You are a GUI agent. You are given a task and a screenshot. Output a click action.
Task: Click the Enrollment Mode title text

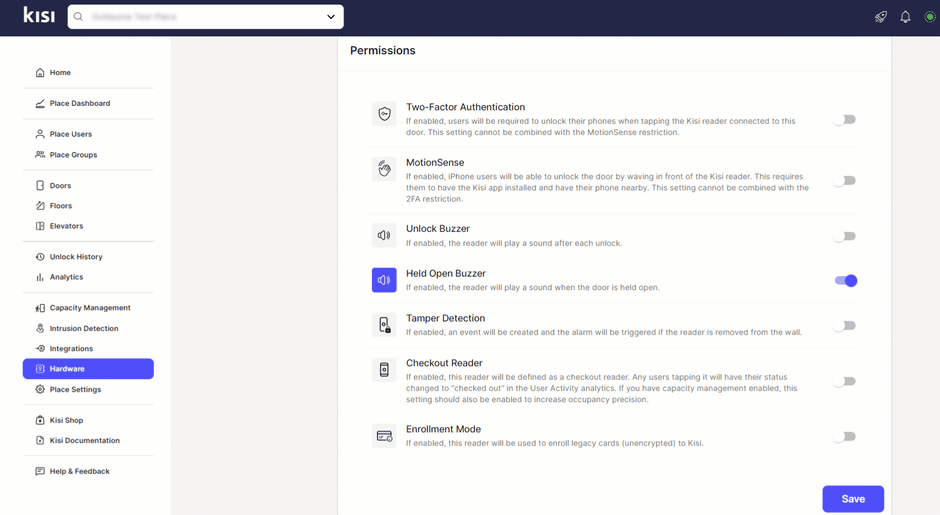(444, 429)
